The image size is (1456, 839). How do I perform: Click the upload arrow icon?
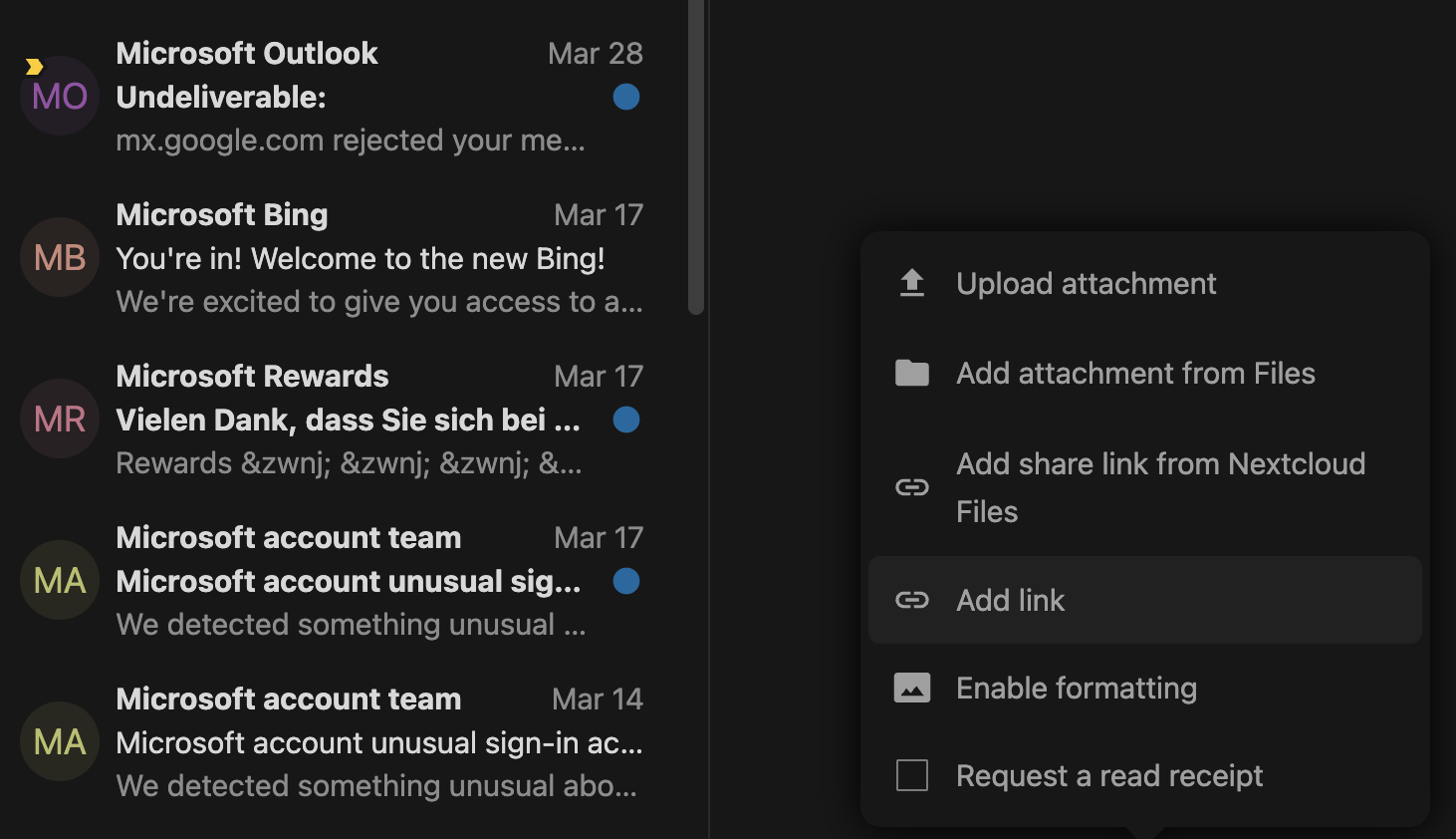tap(912, 284)
